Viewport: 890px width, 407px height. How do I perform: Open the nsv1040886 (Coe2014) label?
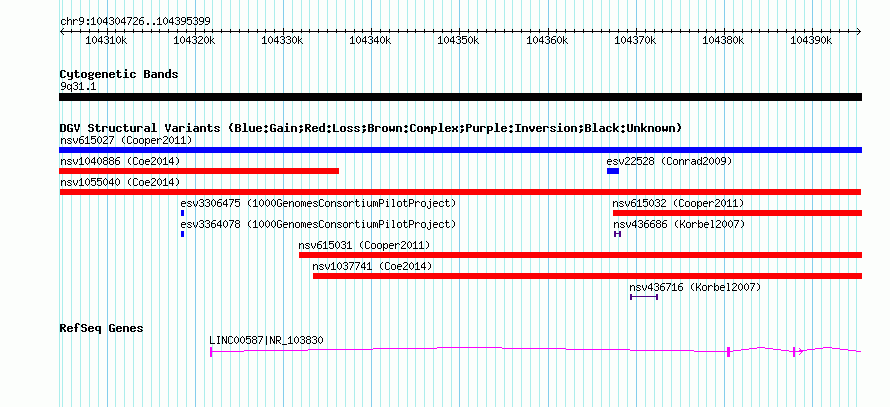[120, 161]
